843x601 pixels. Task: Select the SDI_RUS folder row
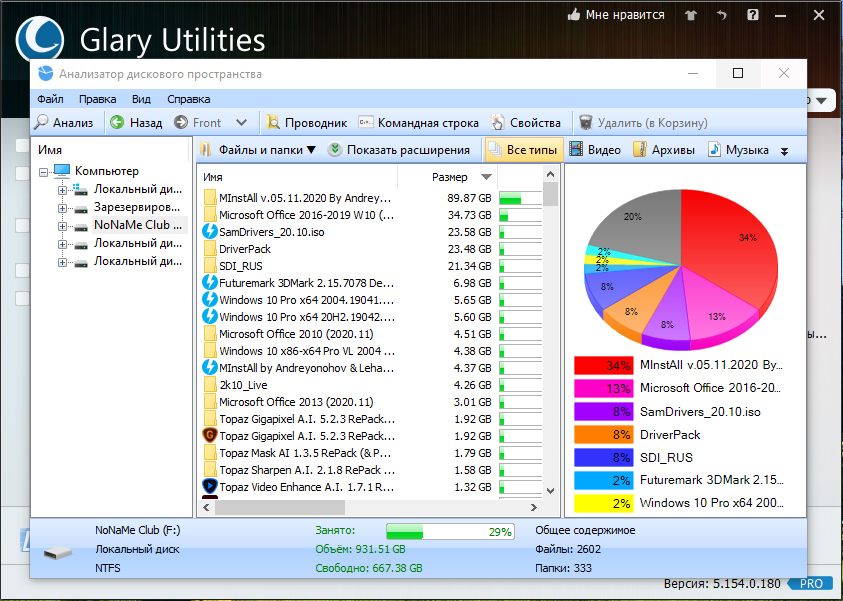tap(371, 266)
